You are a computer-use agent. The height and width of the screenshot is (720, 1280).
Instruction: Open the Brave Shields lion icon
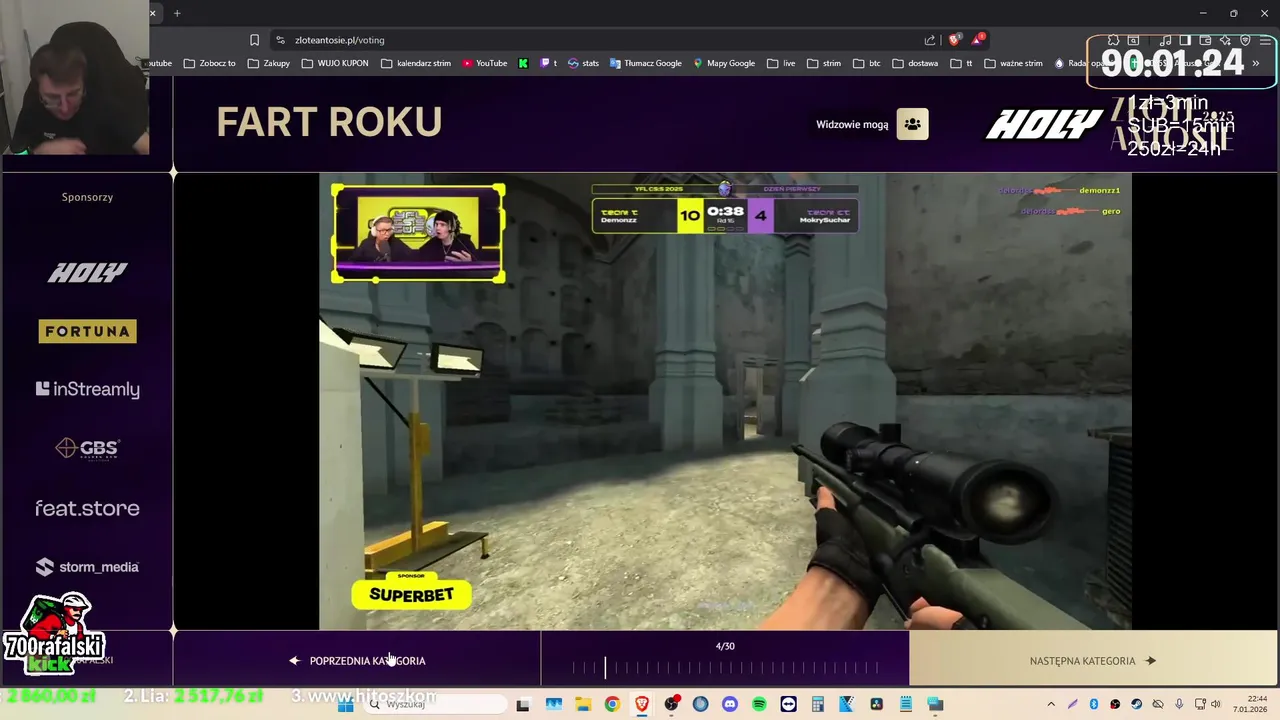coord(954,40)
